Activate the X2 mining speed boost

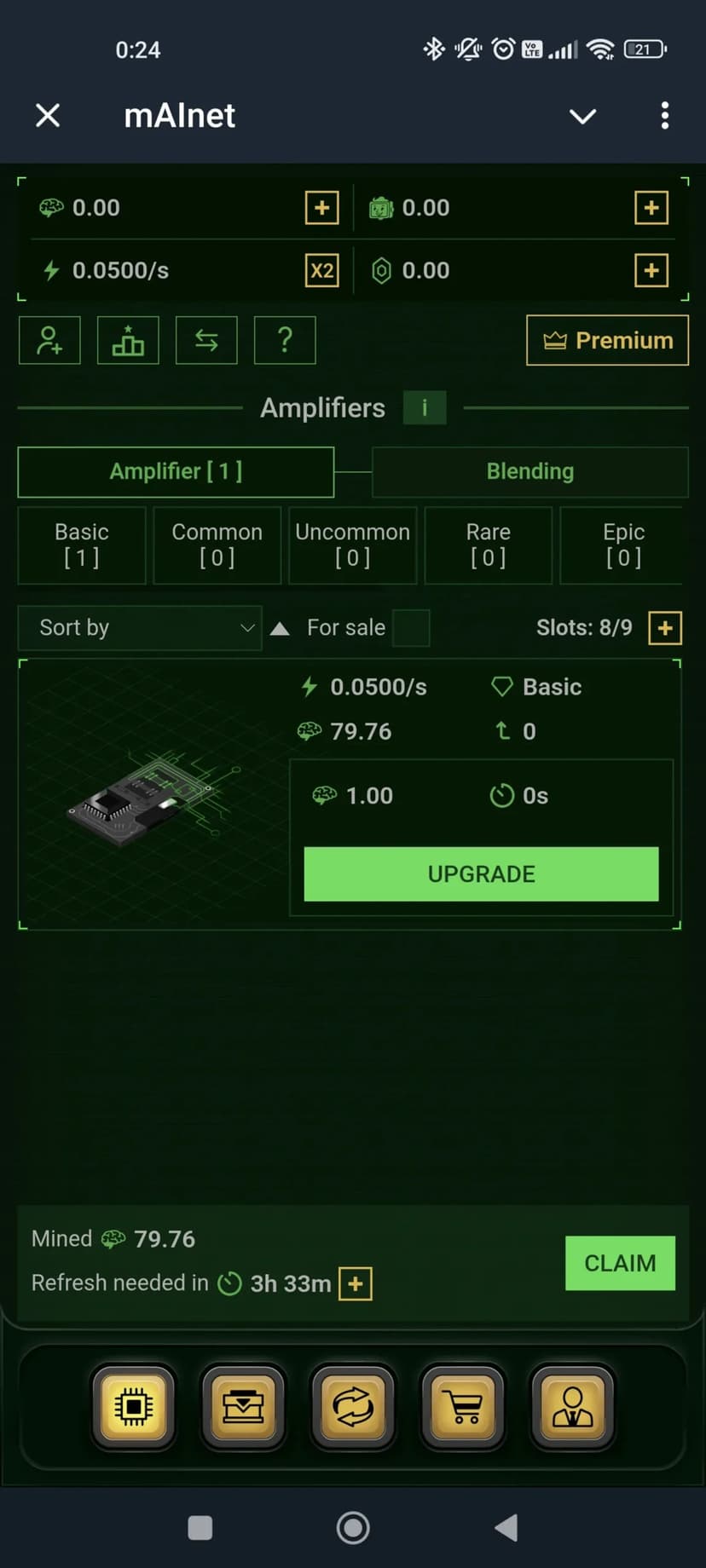321,271
